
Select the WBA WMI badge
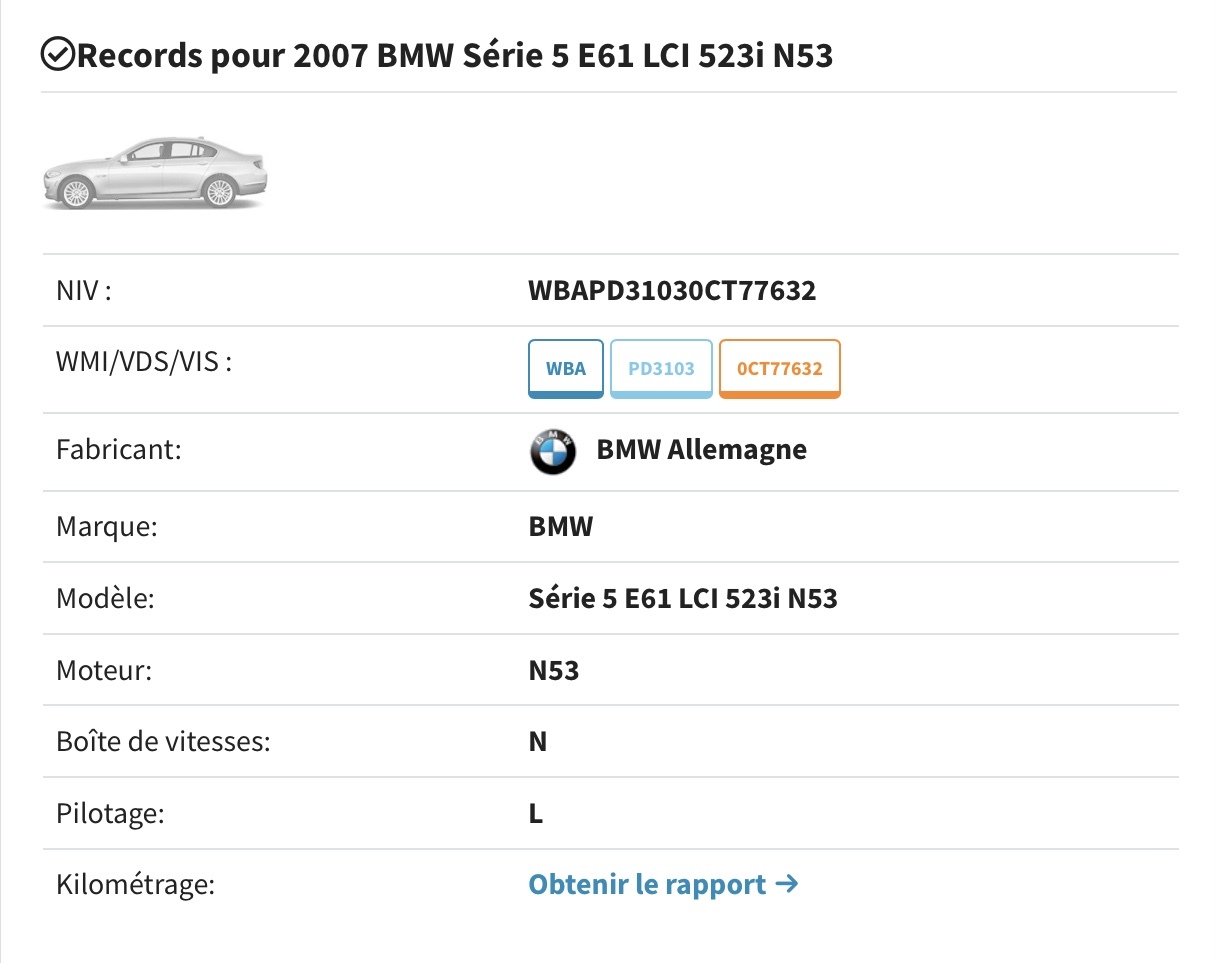click(566, 369)
